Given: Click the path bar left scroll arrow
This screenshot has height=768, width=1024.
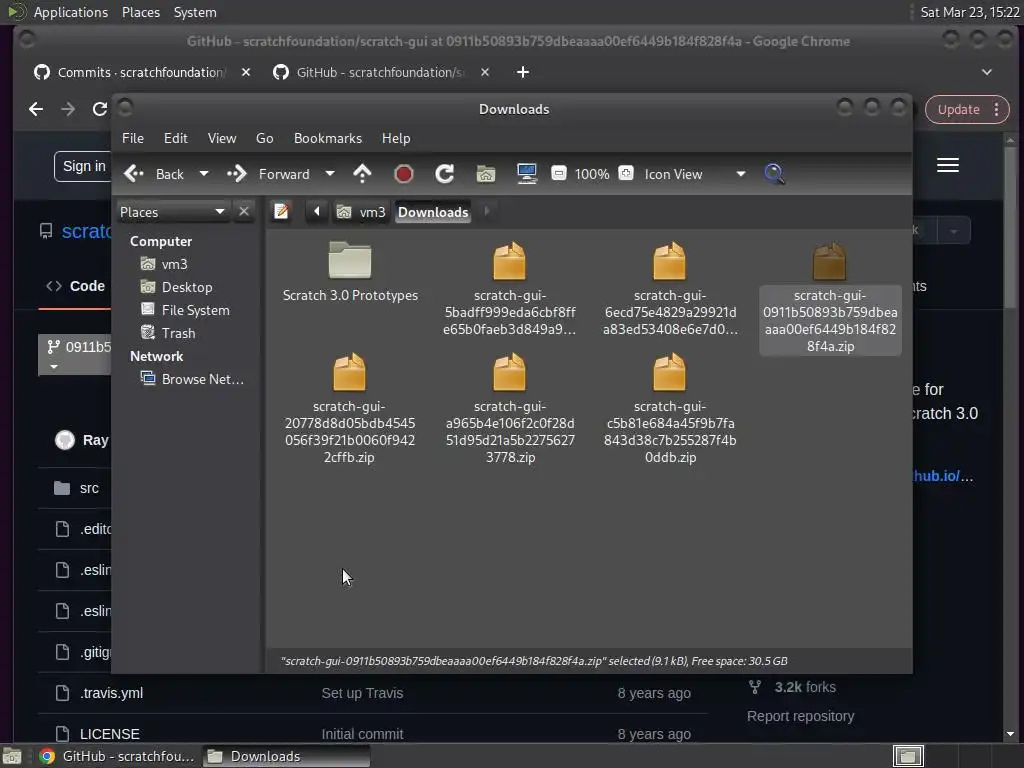Looking at the screenshot, I should 317,212.
